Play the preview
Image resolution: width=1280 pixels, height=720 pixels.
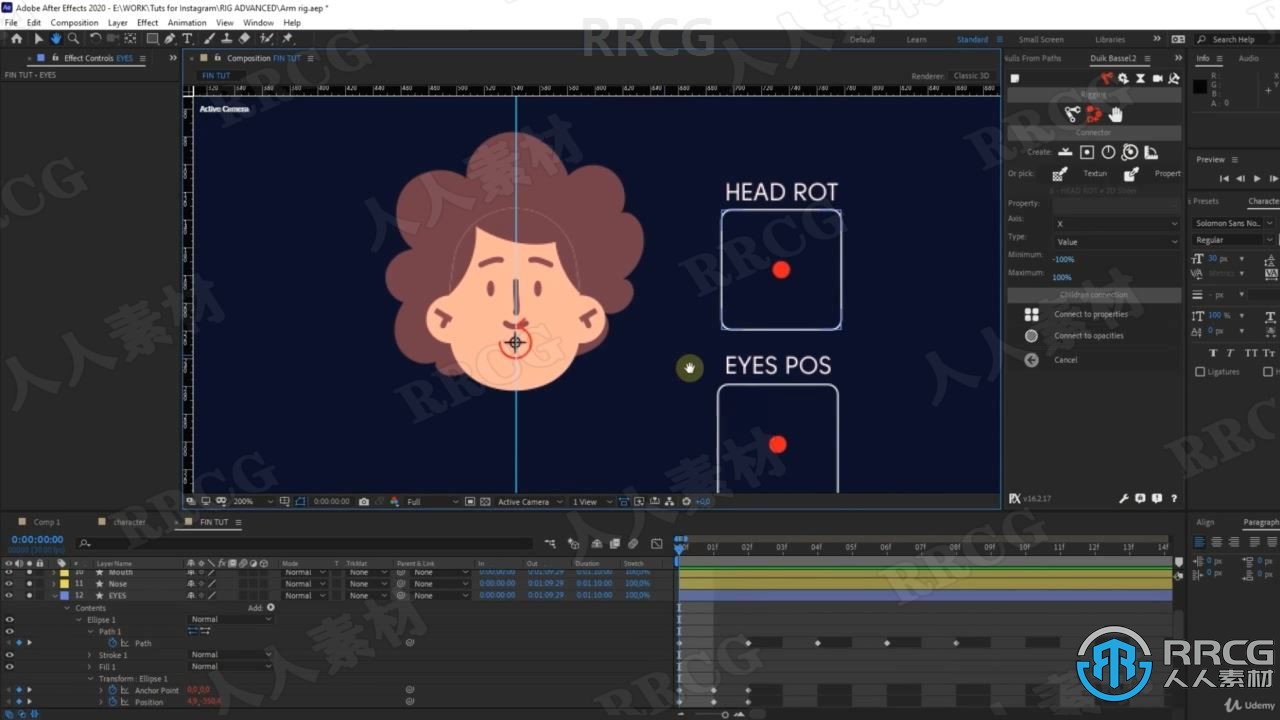(x=1257, y=178)
